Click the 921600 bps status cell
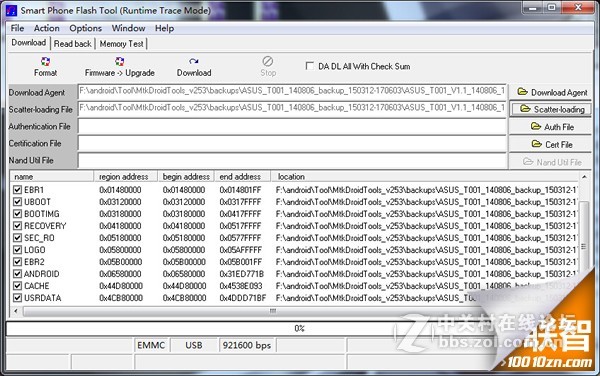 (x=247, y=345)
